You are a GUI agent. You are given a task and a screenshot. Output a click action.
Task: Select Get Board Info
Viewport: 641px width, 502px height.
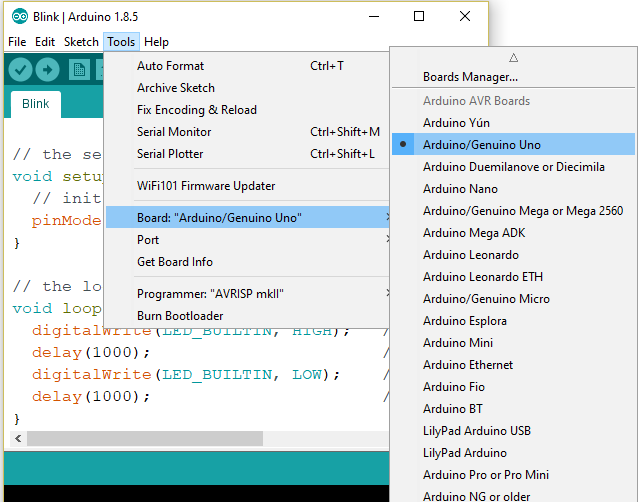(x=247, y=262)
